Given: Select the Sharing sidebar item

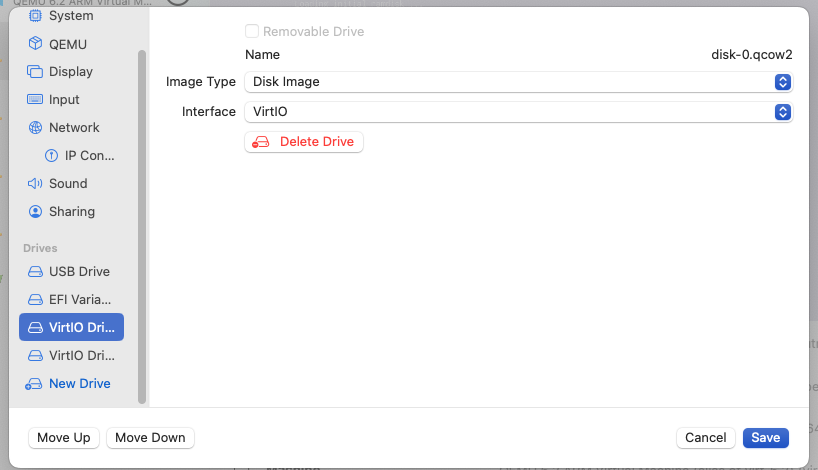Looking at the screenshot, I should tap(72, 211).
